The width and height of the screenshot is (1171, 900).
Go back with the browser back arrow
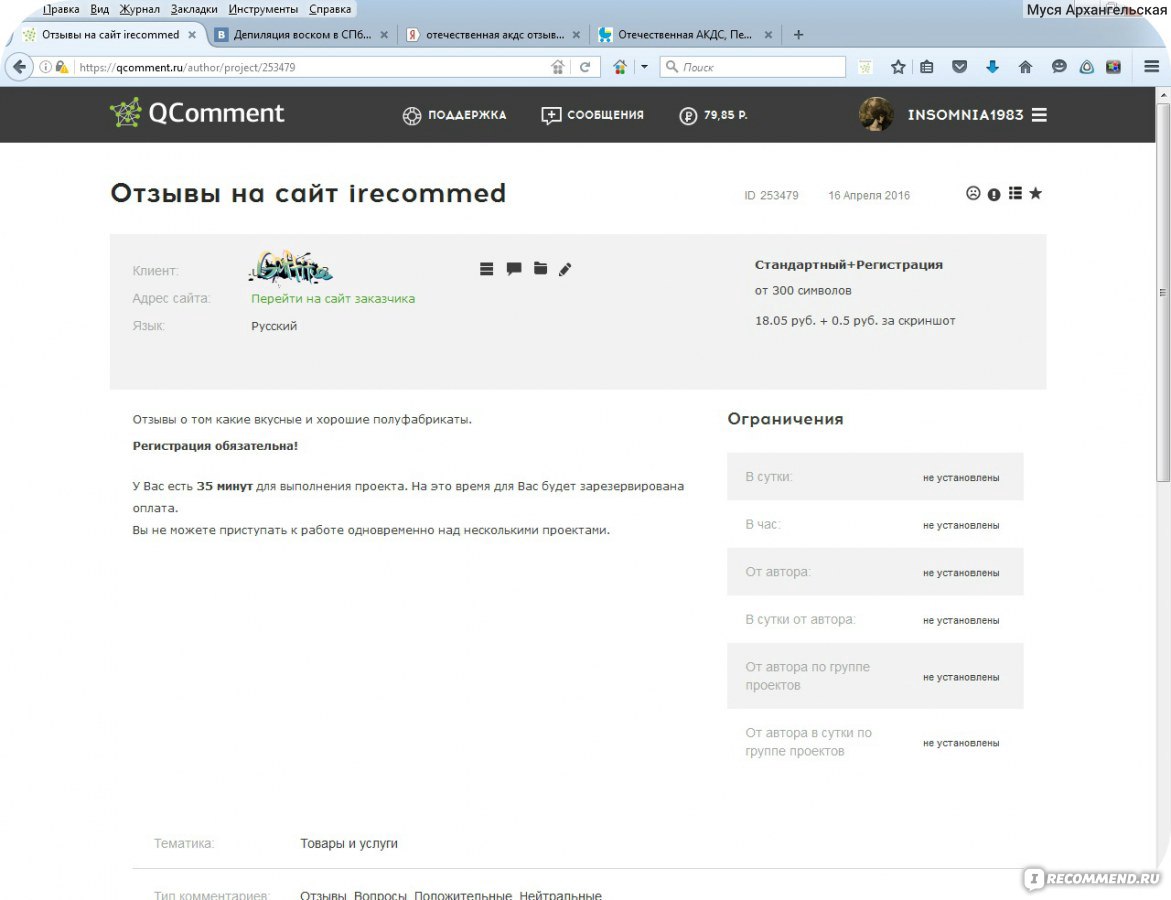[19, 66]
